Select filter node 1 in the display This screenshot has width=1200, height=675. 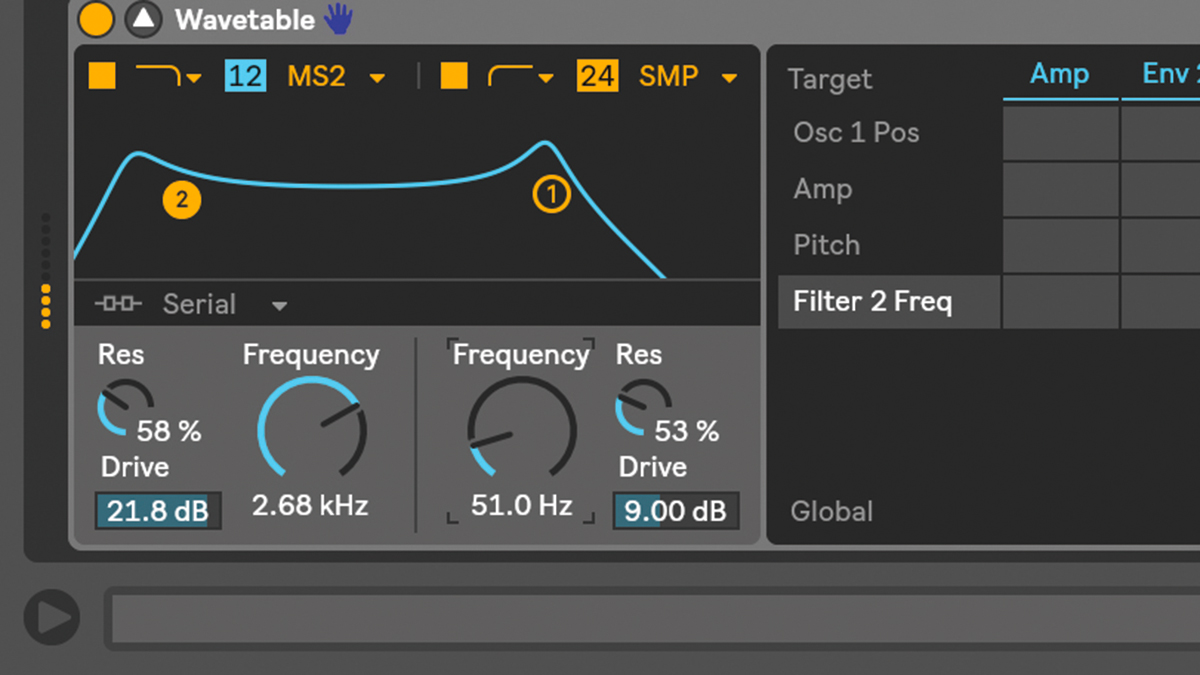tap(551, 194)
